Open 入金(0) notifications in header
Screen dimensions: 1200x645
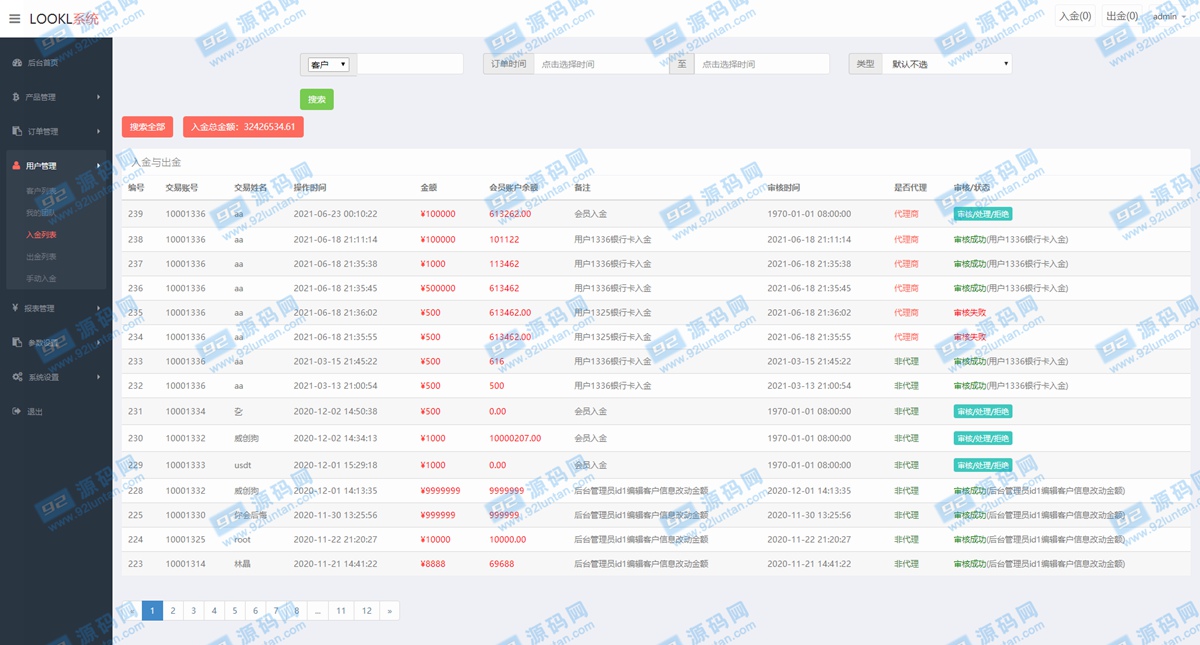(x=1075, y=16)
